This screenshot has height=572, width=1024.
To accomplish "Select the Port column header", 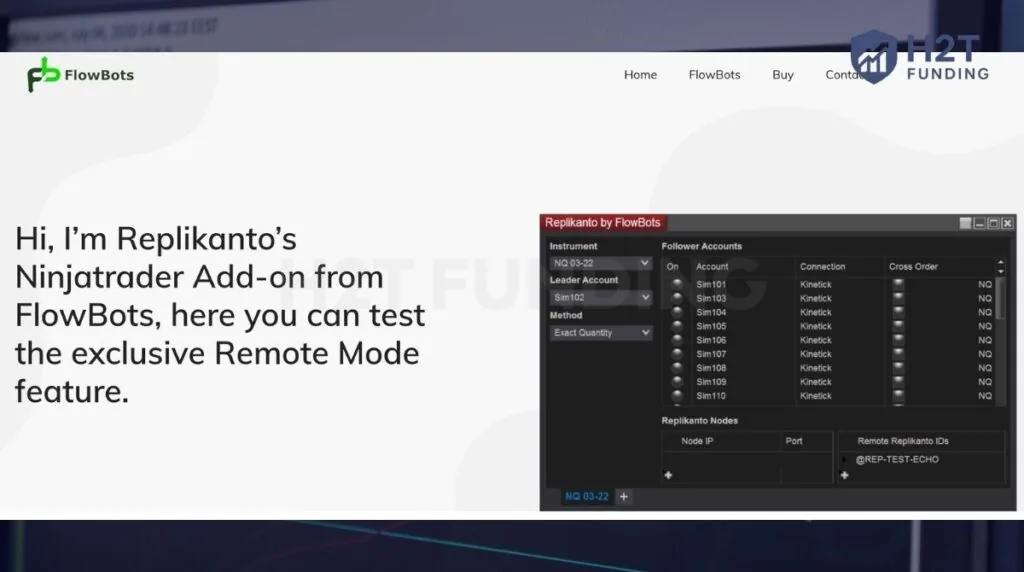I will pyautogui.click(x=793, y=441).
